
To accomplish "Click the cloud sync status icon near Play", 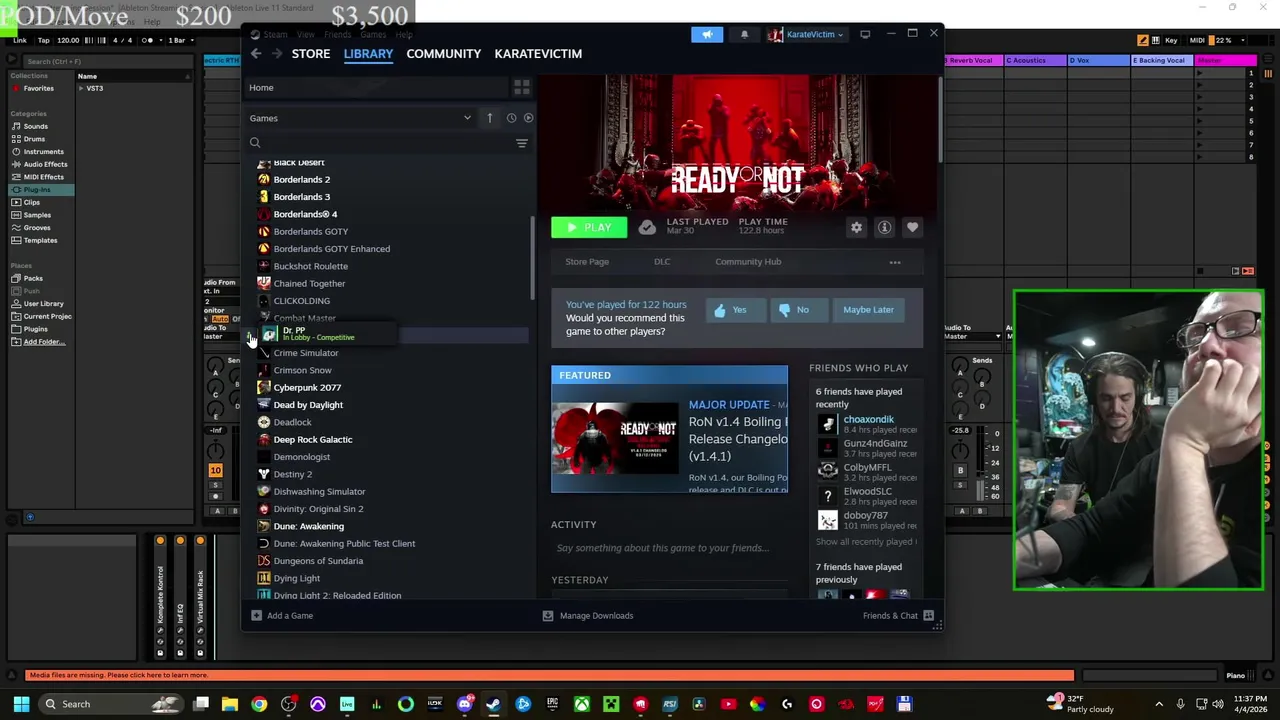I will point(647,227).
